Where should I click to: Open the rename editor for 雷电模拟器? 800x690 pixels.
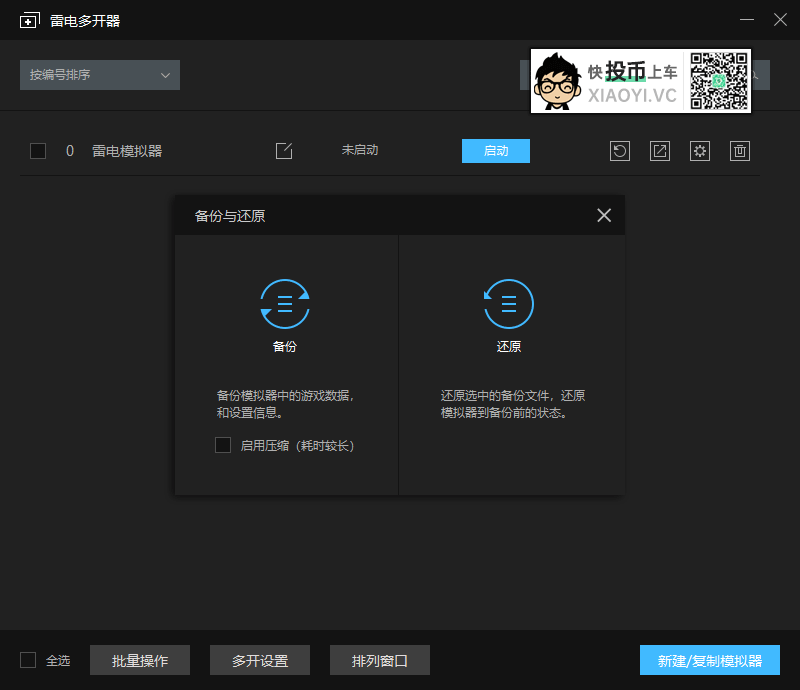click(x=284, y=150)
